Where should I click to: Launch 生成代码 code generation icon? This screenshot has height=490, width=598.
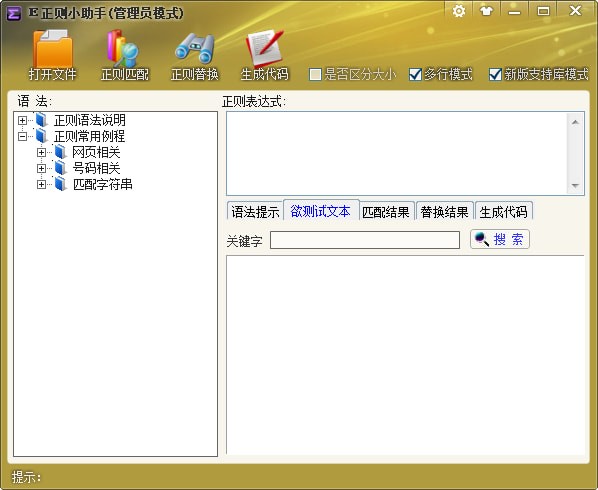(x=265, y=48)
